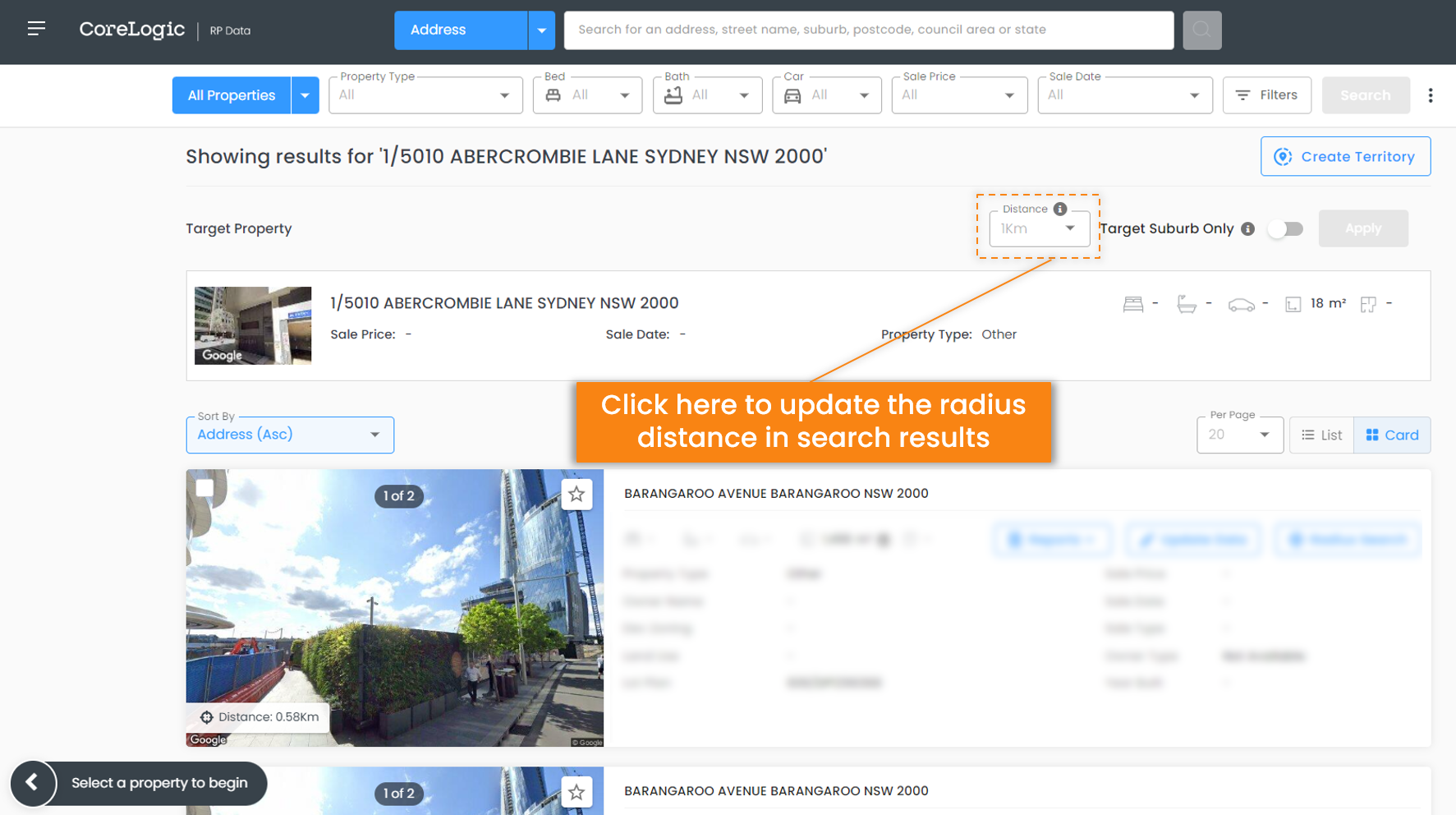Expand the All Properties dropdown arrow
Viewport: 1456px width, 815px height.
[x=305, y=95]
